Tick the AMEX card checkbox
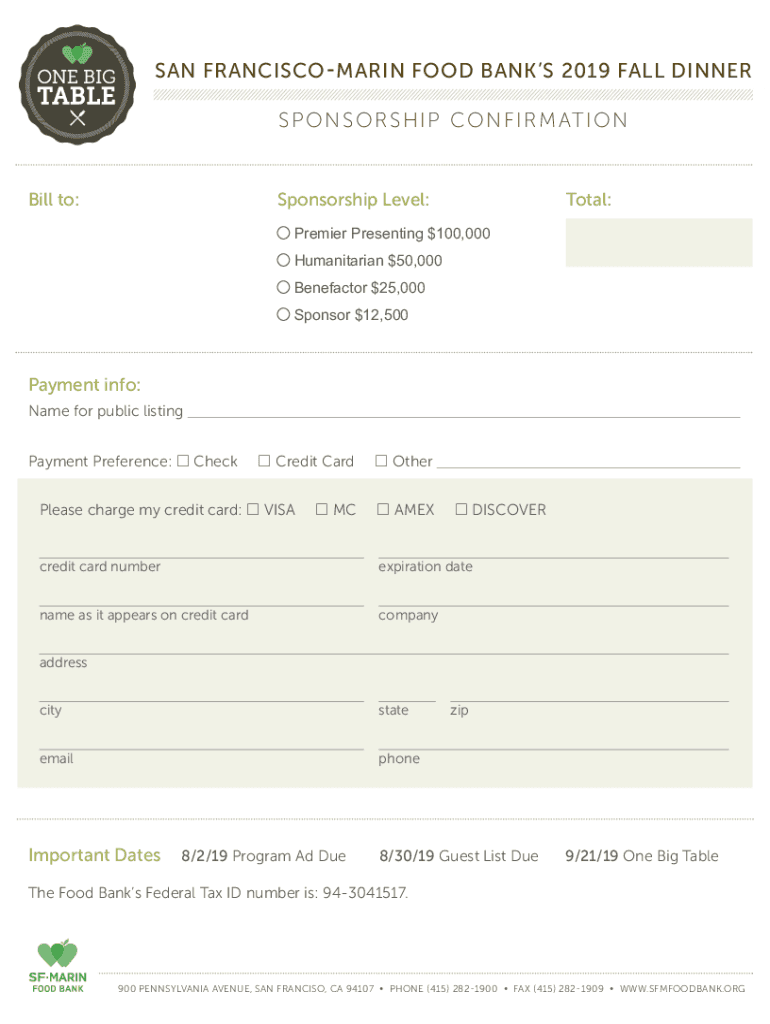Viewport: 770px width, 1024px height. pos(383,509)
